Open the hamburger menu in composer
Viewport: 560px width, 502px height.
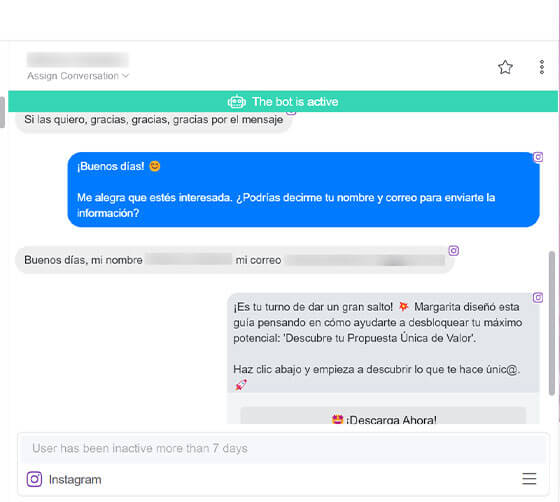coord(529,478)
